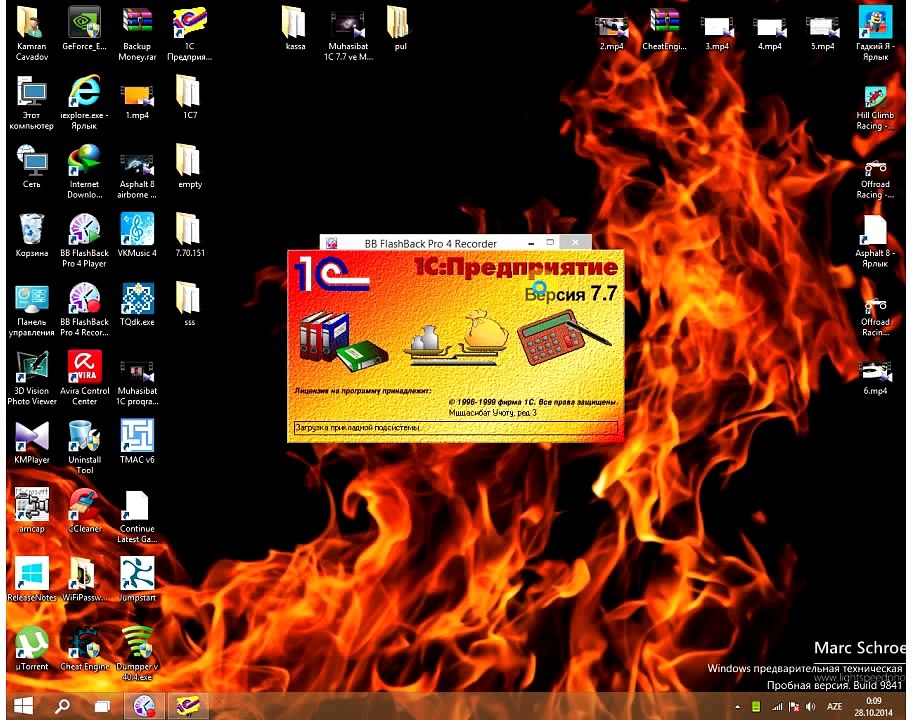Select the 5.mp4 video file

point(822,33)
